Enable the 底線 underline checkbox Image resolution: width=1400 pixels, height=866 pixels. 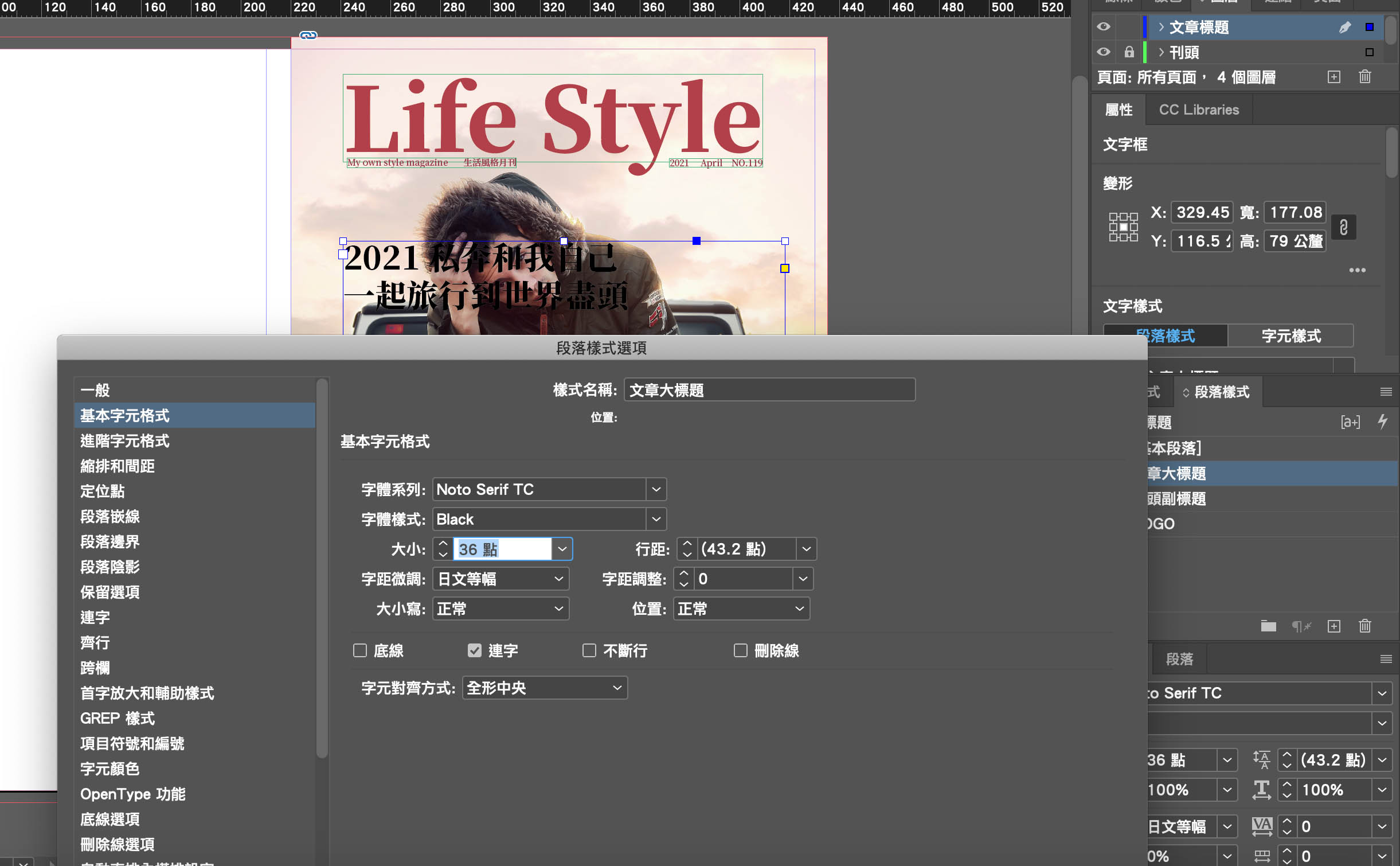(360, 650)
